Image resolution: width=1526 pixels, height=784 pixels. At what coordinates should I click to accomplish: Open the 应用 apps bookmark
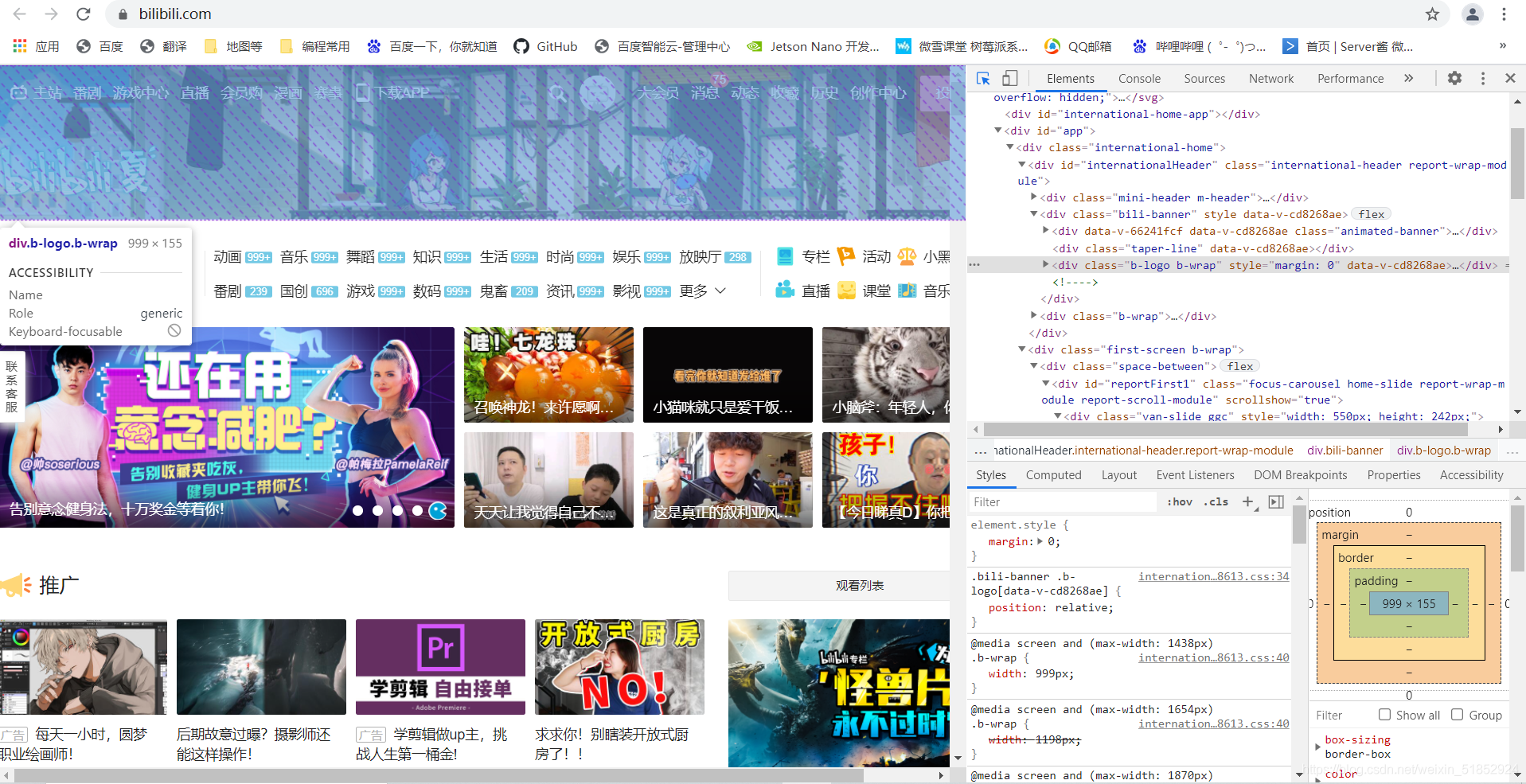pyautogui.click(x=37, y=46)
